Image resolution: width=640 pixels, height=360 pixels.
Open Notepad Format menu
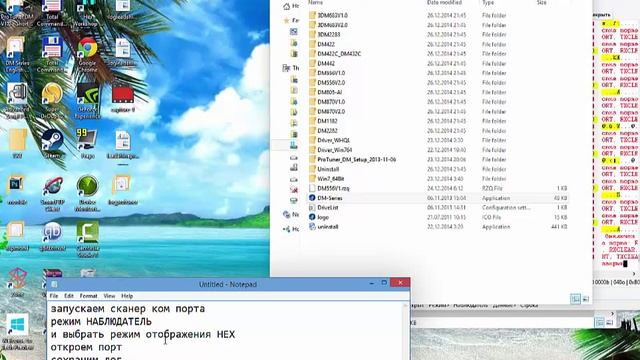tap(89, 296)
